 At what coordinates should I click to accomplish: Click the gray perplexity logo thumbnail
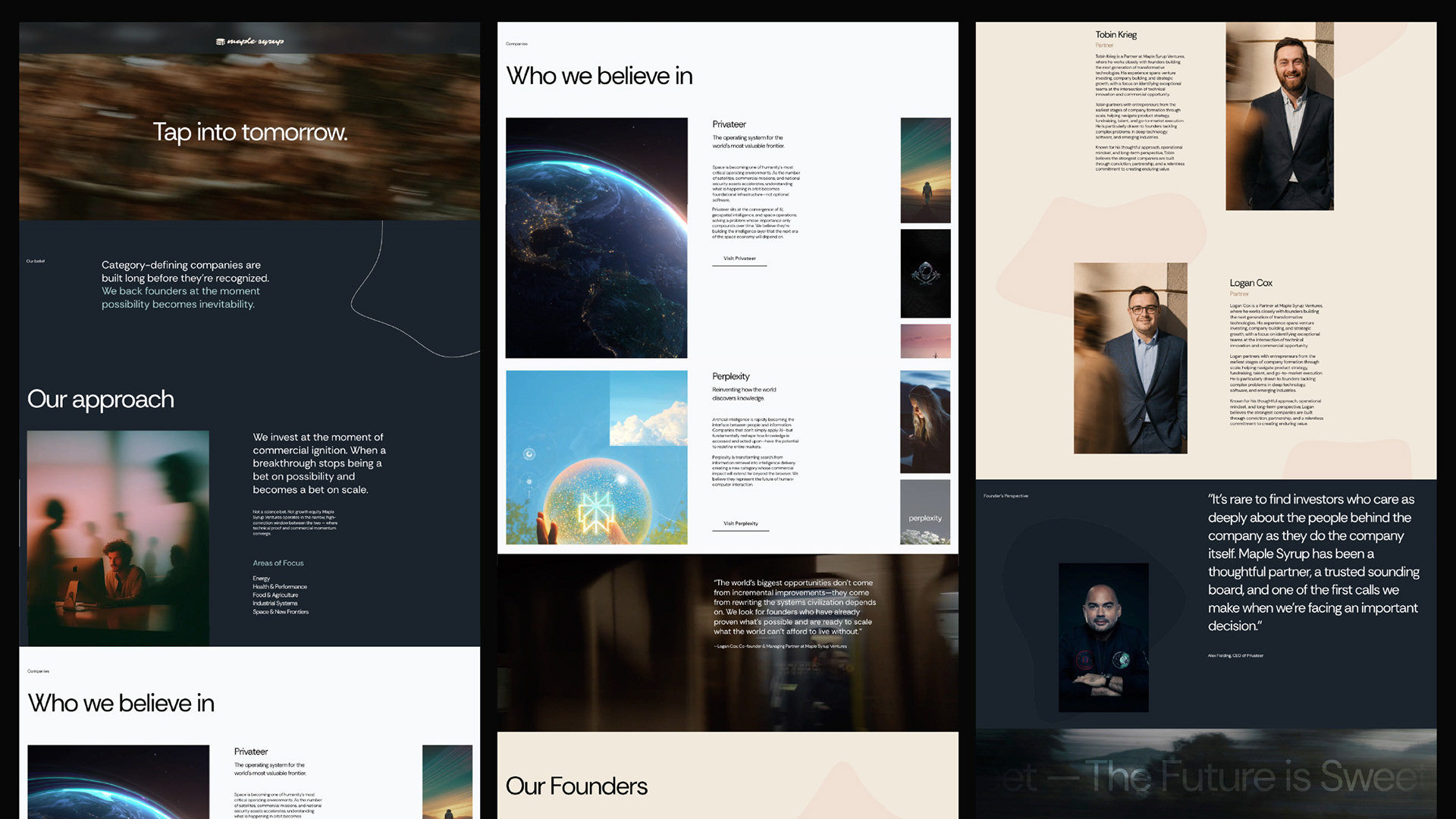coord(925,512)
